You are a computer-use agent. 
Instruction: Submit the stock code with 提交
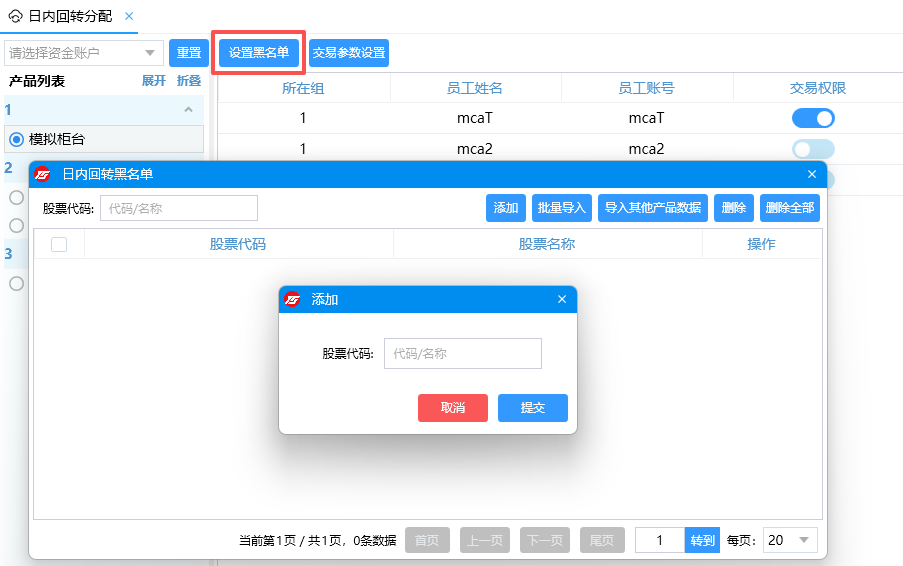click(533, 408)
